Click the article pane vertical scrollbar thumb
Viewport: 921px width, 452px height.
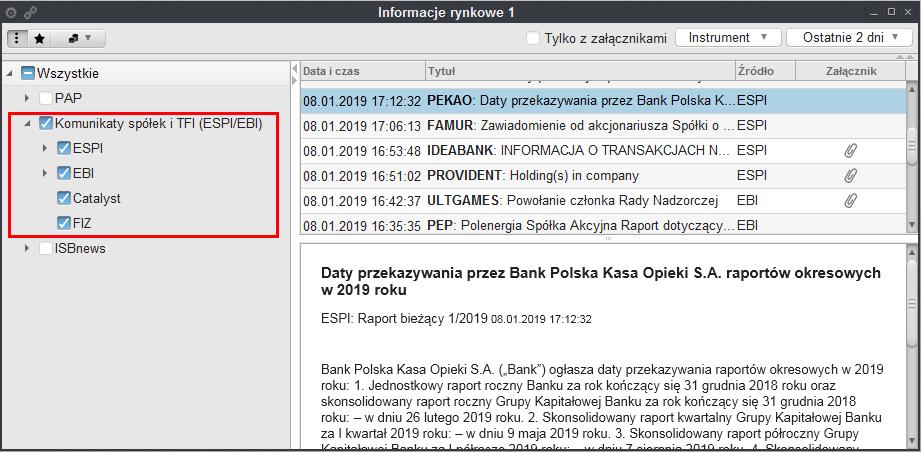coord(912,303)
